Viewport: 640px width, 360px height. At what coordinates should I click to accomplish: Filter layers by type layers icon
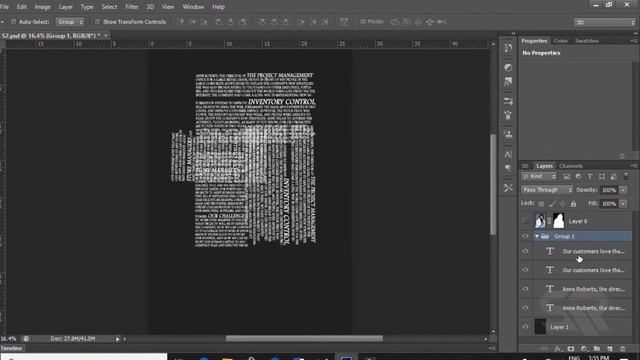pyautogui.click(x=590, y=176)
